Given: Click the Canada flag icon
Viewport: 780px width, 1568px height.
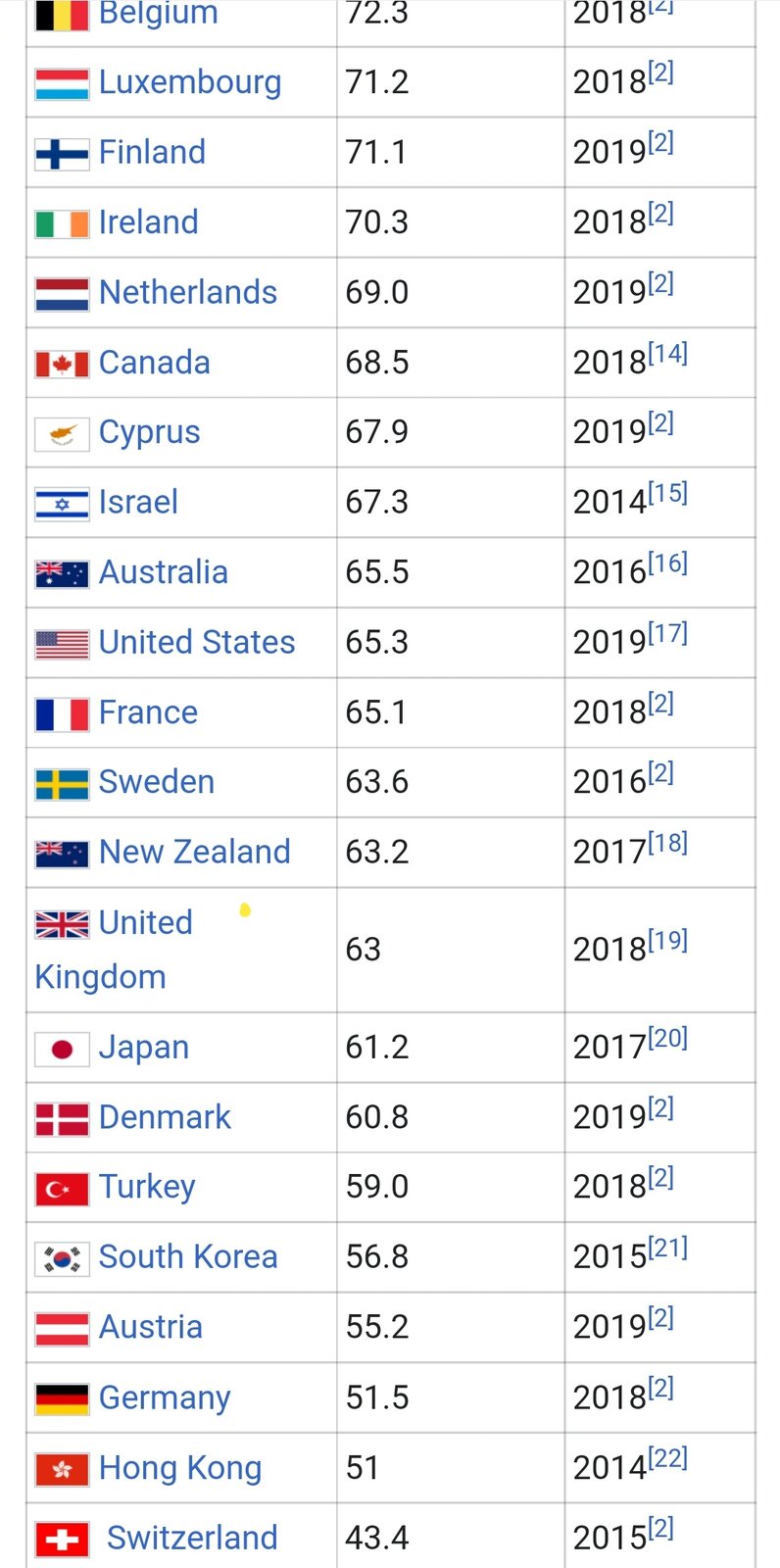Looking at the screenshot, I should coord(62,364).
